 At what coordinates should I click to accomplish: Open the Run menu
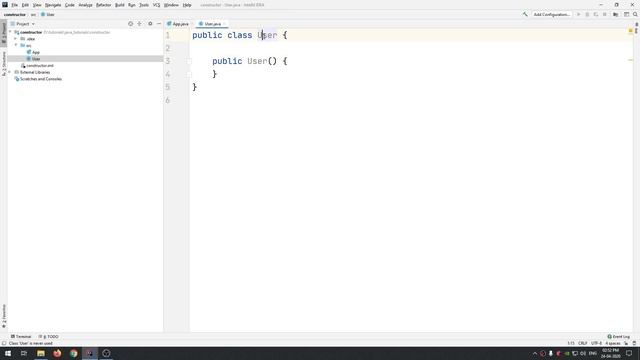131,5
